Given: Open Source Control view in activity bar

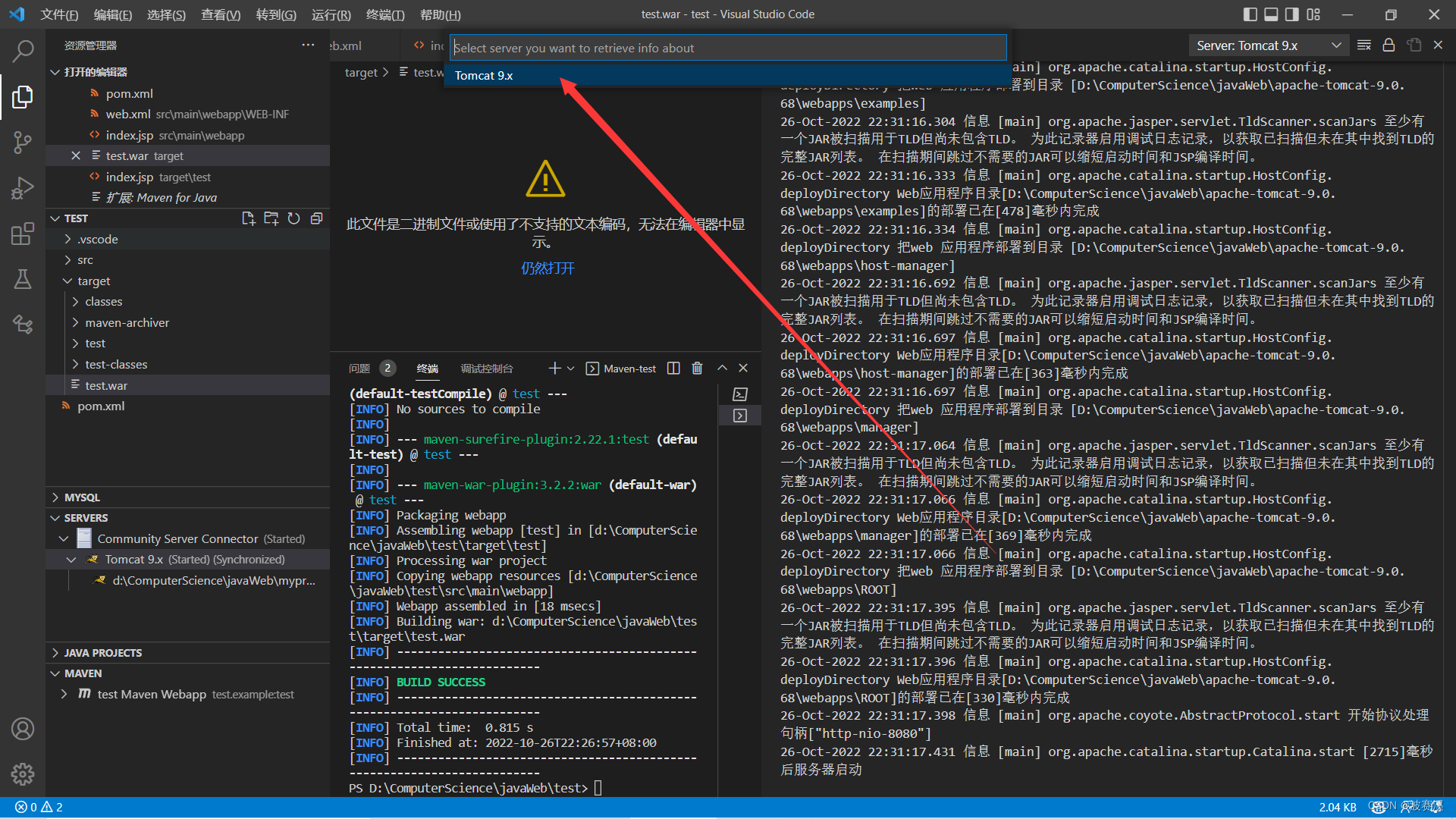Looking at the screenshot, I should click(x=23, y=142).
